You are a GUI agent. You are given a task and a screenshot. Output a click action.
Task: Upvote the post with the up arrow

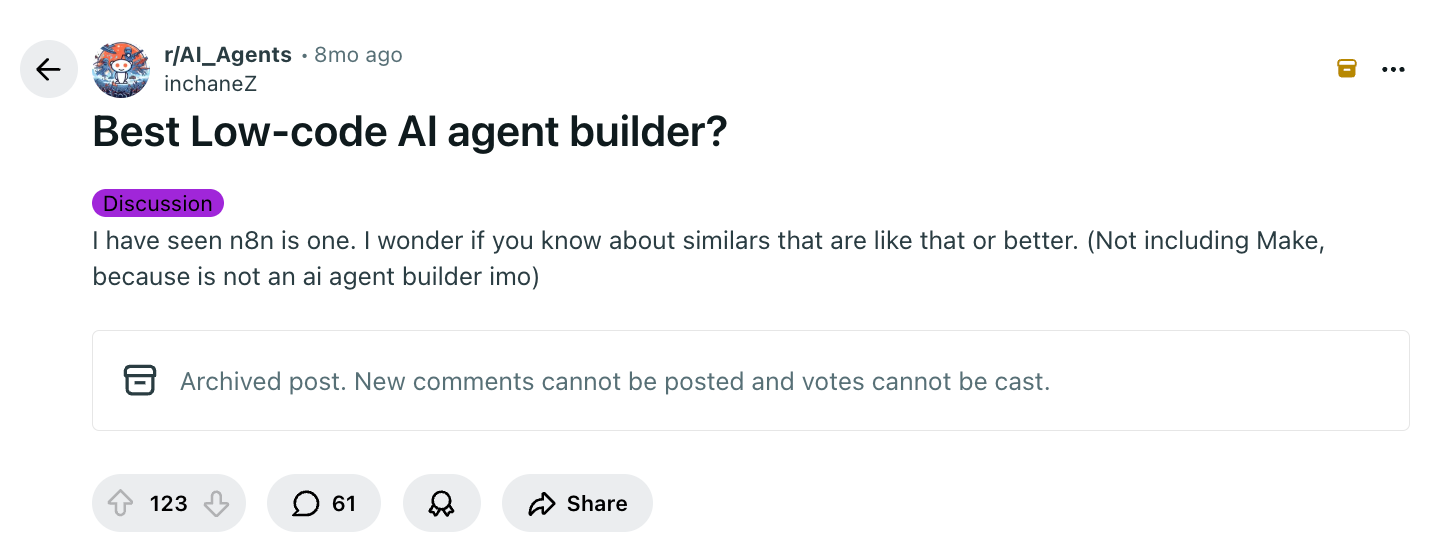pyautogui.click(x=120, y=503)
